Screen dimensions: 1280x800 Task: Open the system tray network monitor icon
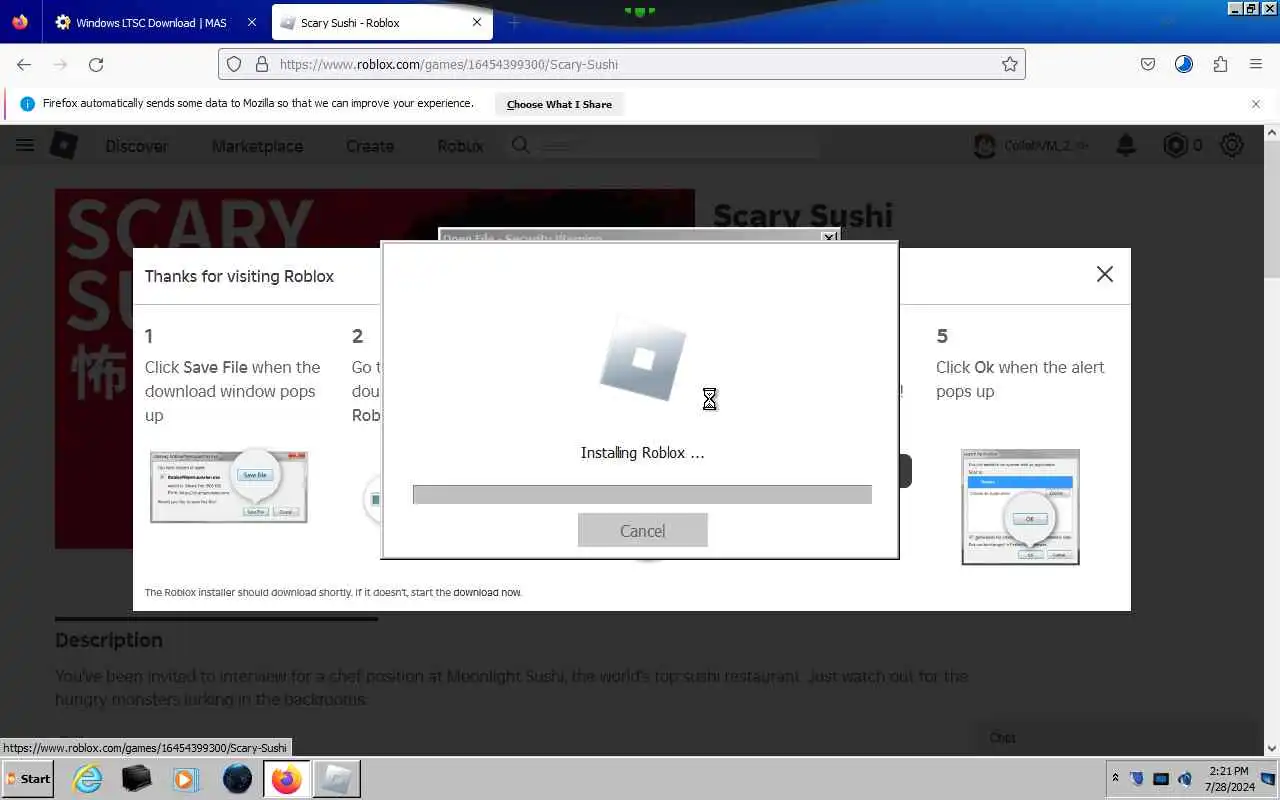[1160, 779]
